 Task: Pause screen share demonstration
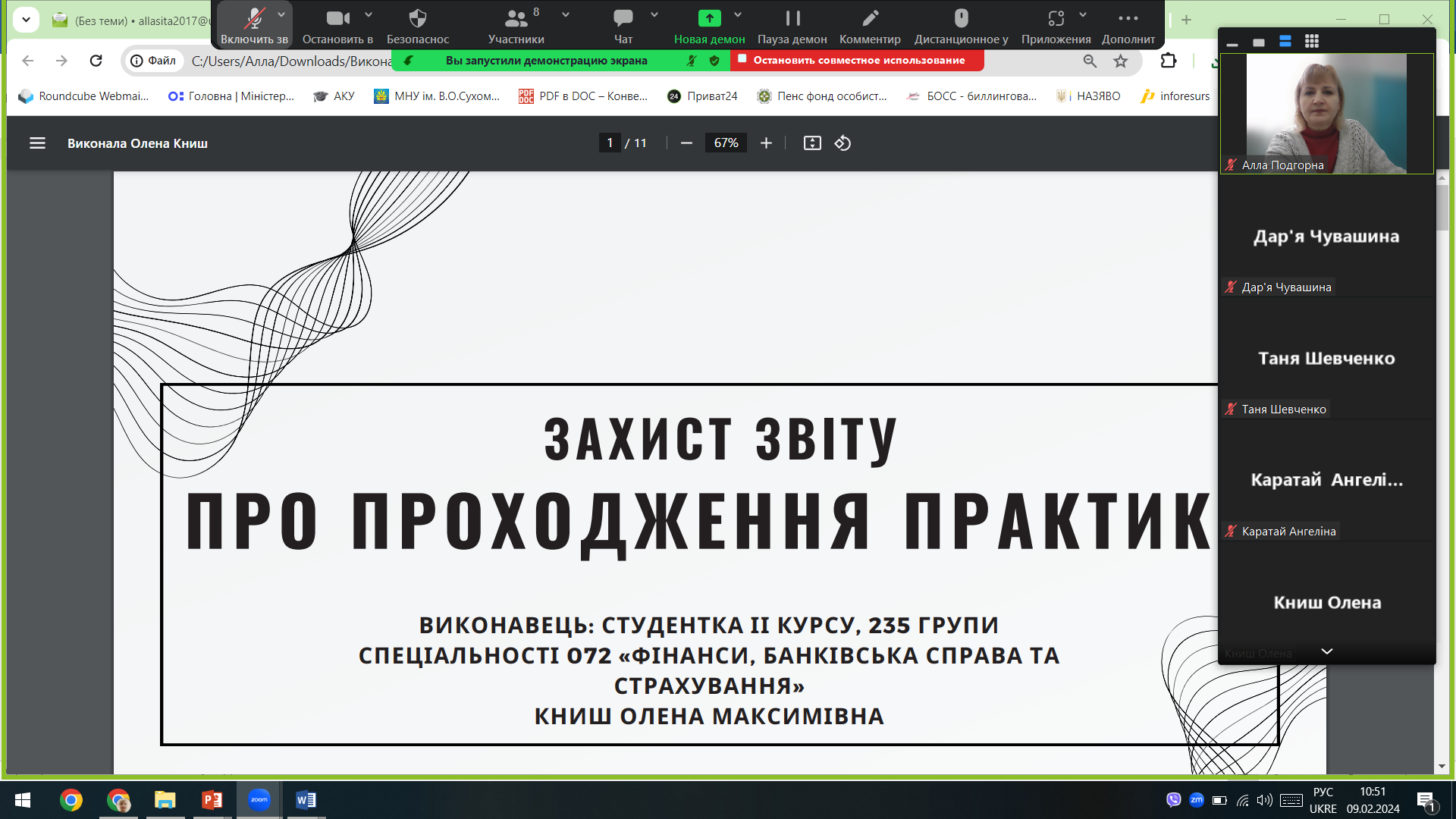click(x=792, y=25)
